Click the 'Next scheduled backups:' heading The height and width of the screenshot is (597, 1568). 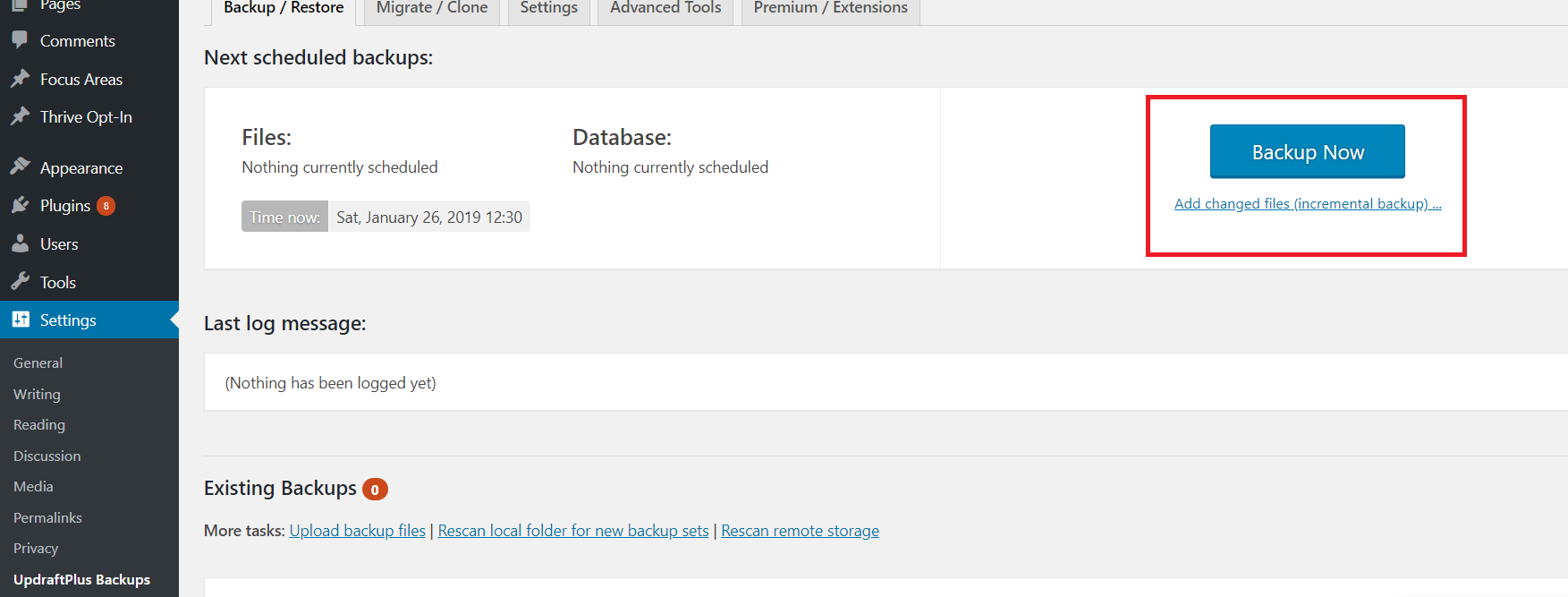[318, 57]
